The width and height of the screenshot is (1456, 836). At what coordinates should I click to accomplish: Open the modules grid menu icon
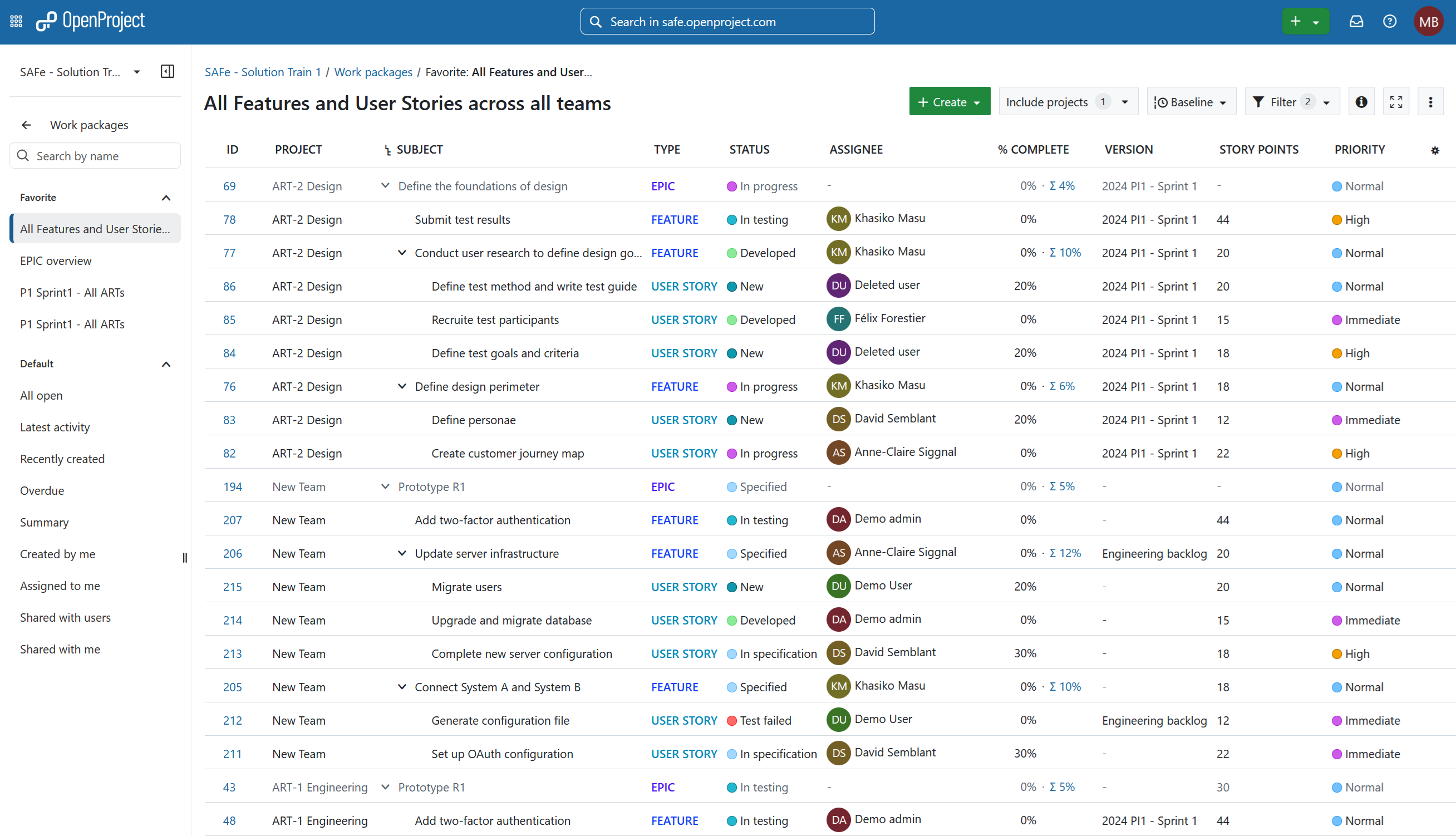16,22
